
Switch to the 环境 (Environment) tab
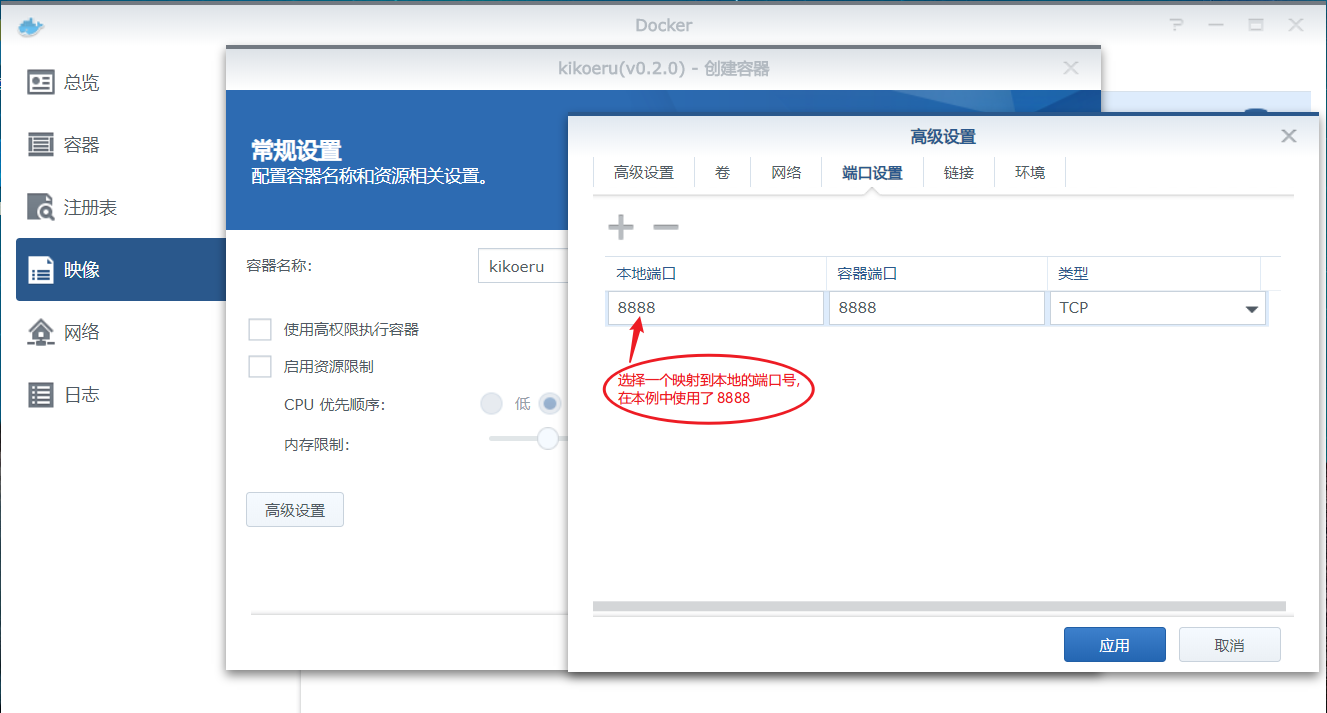coord(1029,172)
